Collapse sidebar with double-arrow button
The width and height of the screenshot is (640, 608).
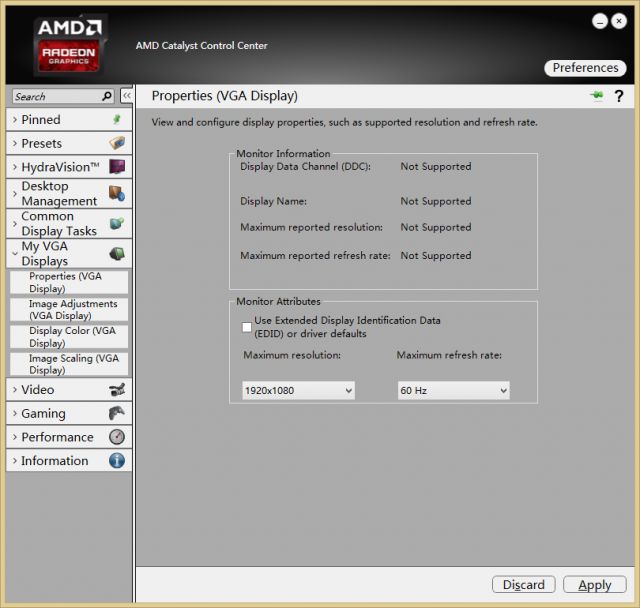tap(127, 96)
